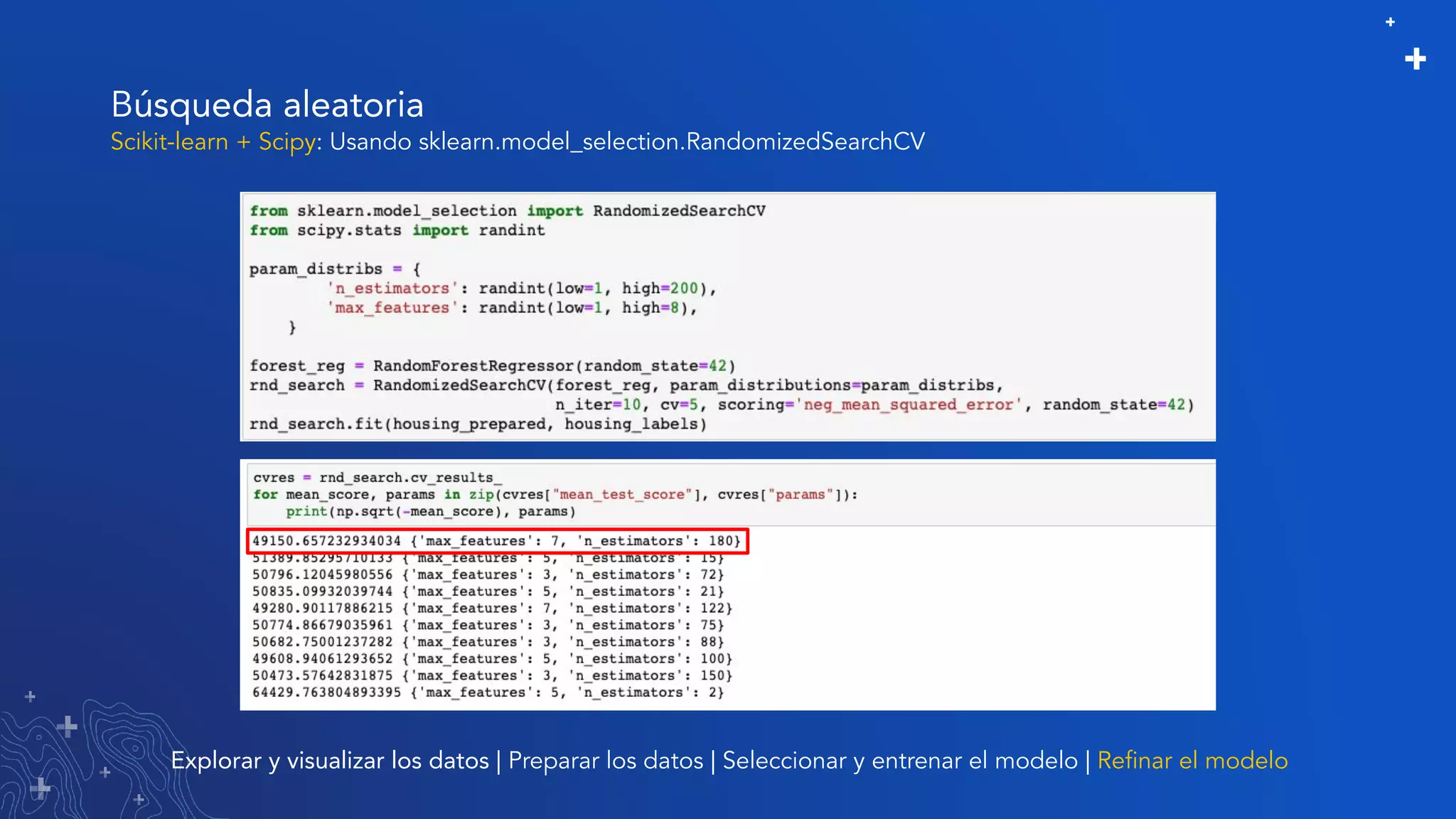Click result row 50682.75001237282
Screen dimensions: 1456x819
pos(488,642)
